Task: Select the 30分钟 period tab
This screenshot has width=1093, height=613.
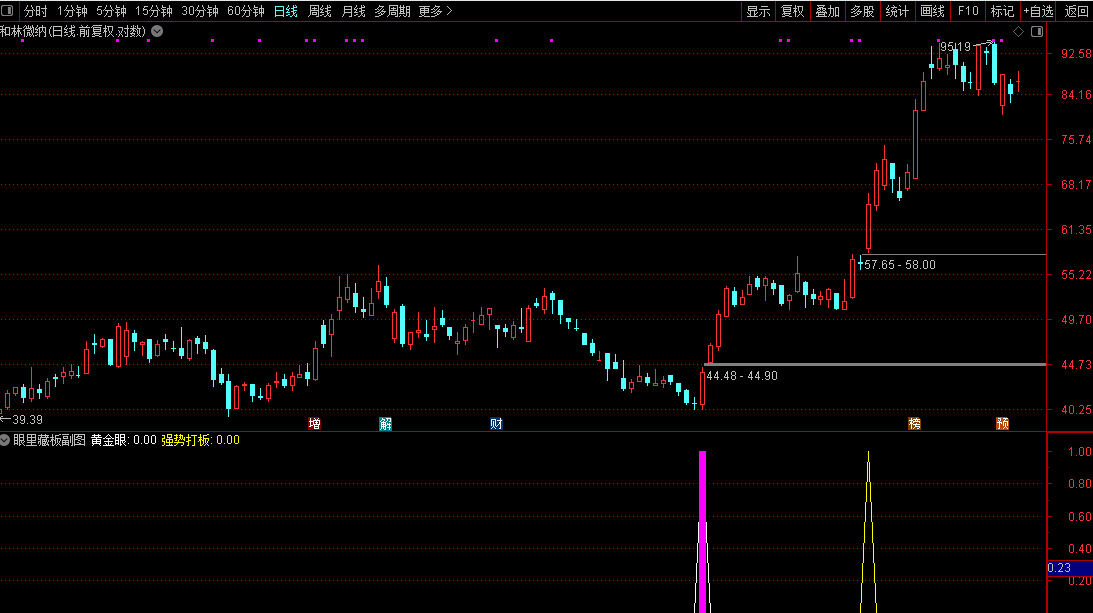Action: click(x=200, y=11)
